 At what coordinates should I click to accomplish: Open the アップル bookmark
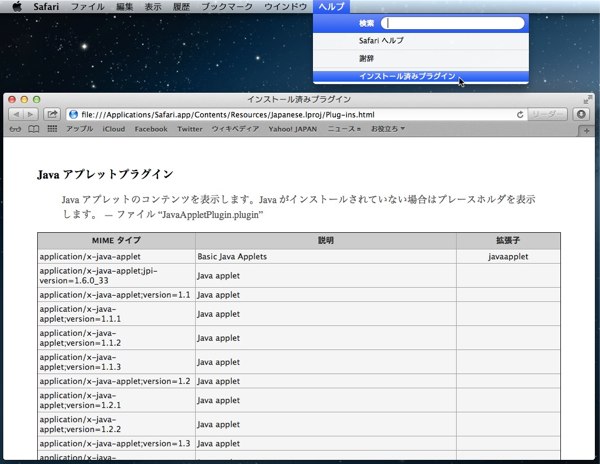(80, 129)
